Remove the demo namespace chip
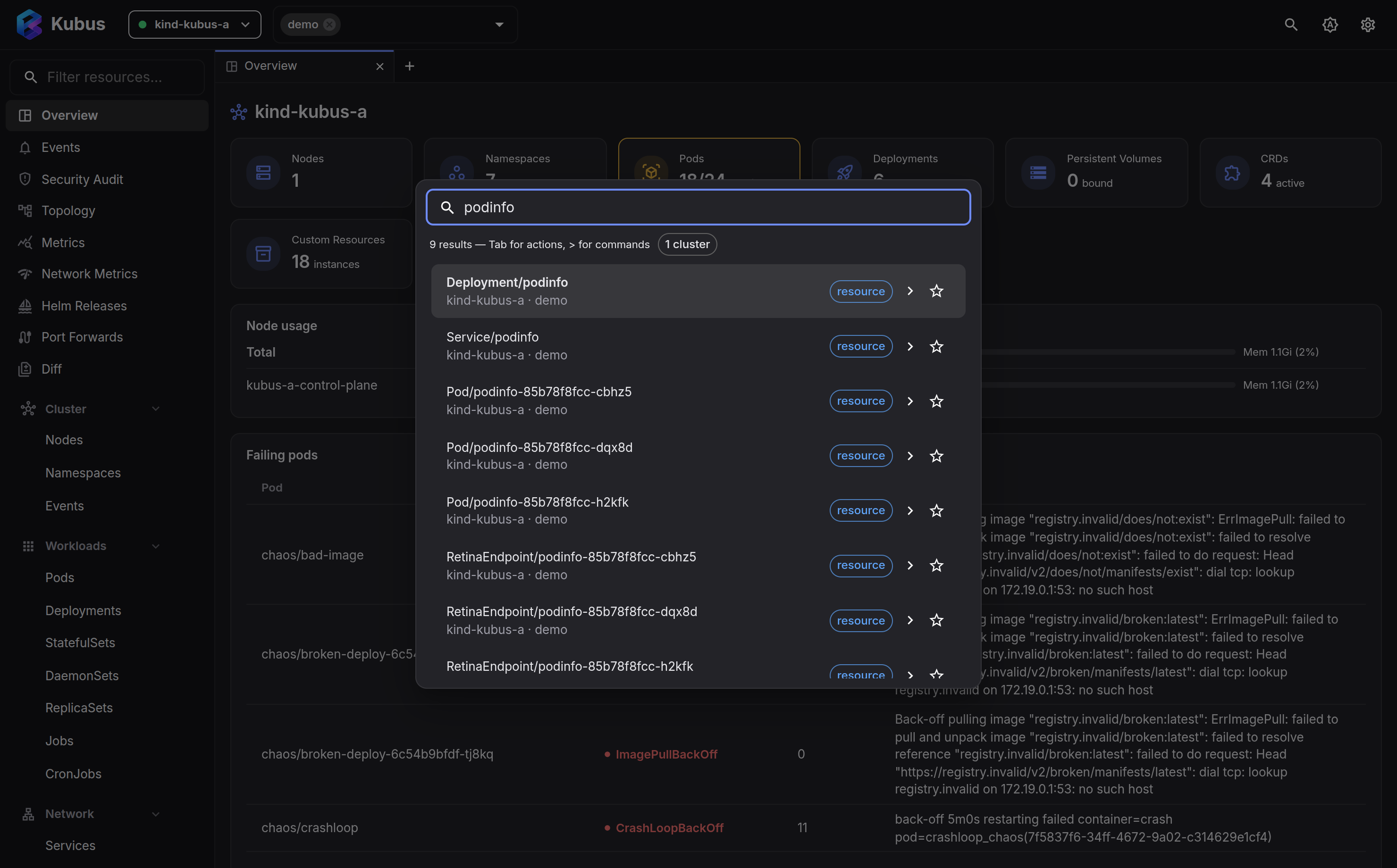1397x868 pixels. tap(329, 24)
